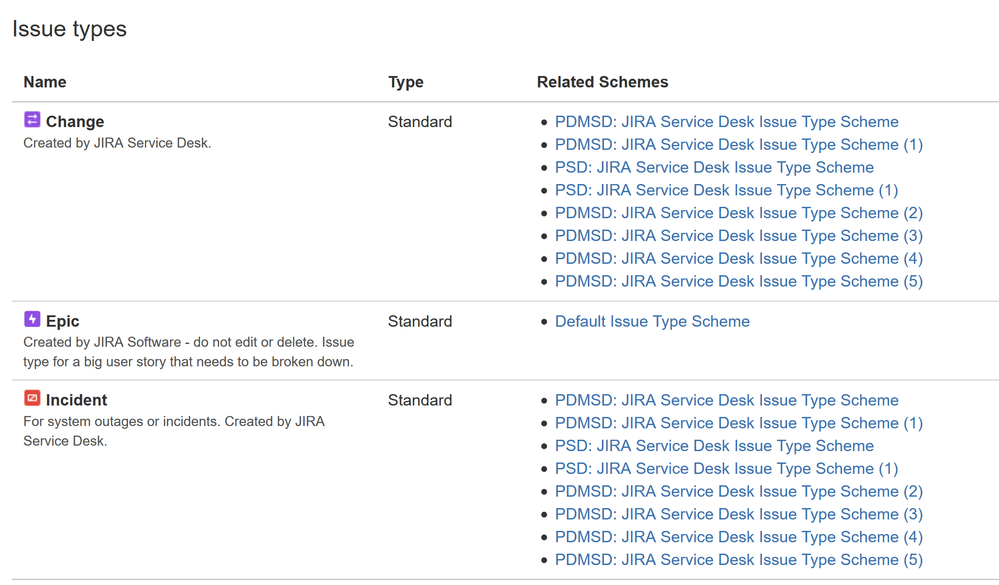This screenshot has height=585, width=999.
Task: Open unnumbered PSD scheme link in Change row
Action: [x=714, y=167]
